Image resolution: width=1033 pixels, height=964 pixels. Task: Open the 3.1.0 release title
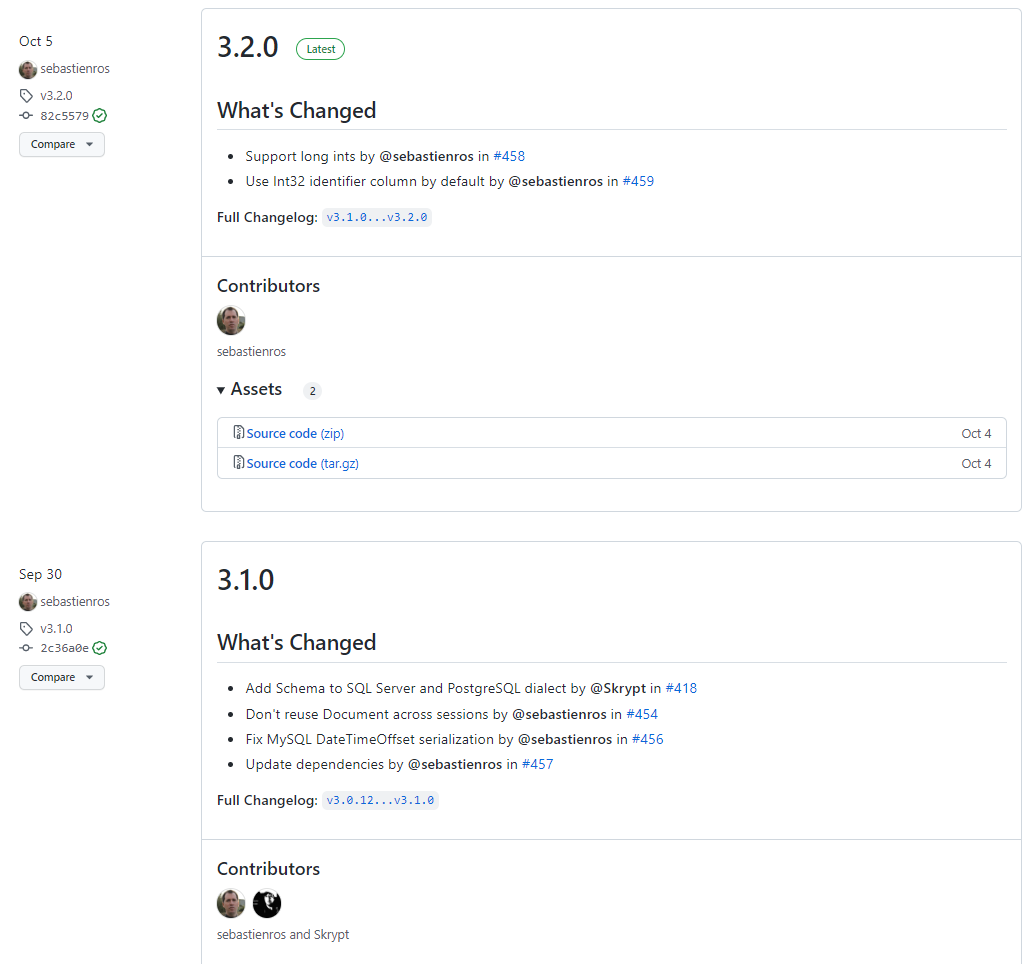tap(246, 580)
